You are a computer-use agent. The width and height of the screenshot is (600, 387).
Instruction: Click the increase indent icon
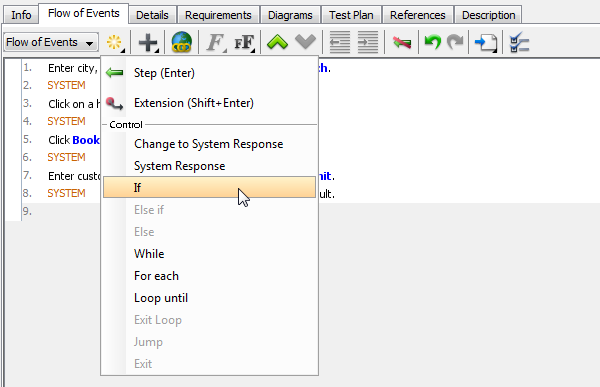pyautogui.click(x=368, y=42)
